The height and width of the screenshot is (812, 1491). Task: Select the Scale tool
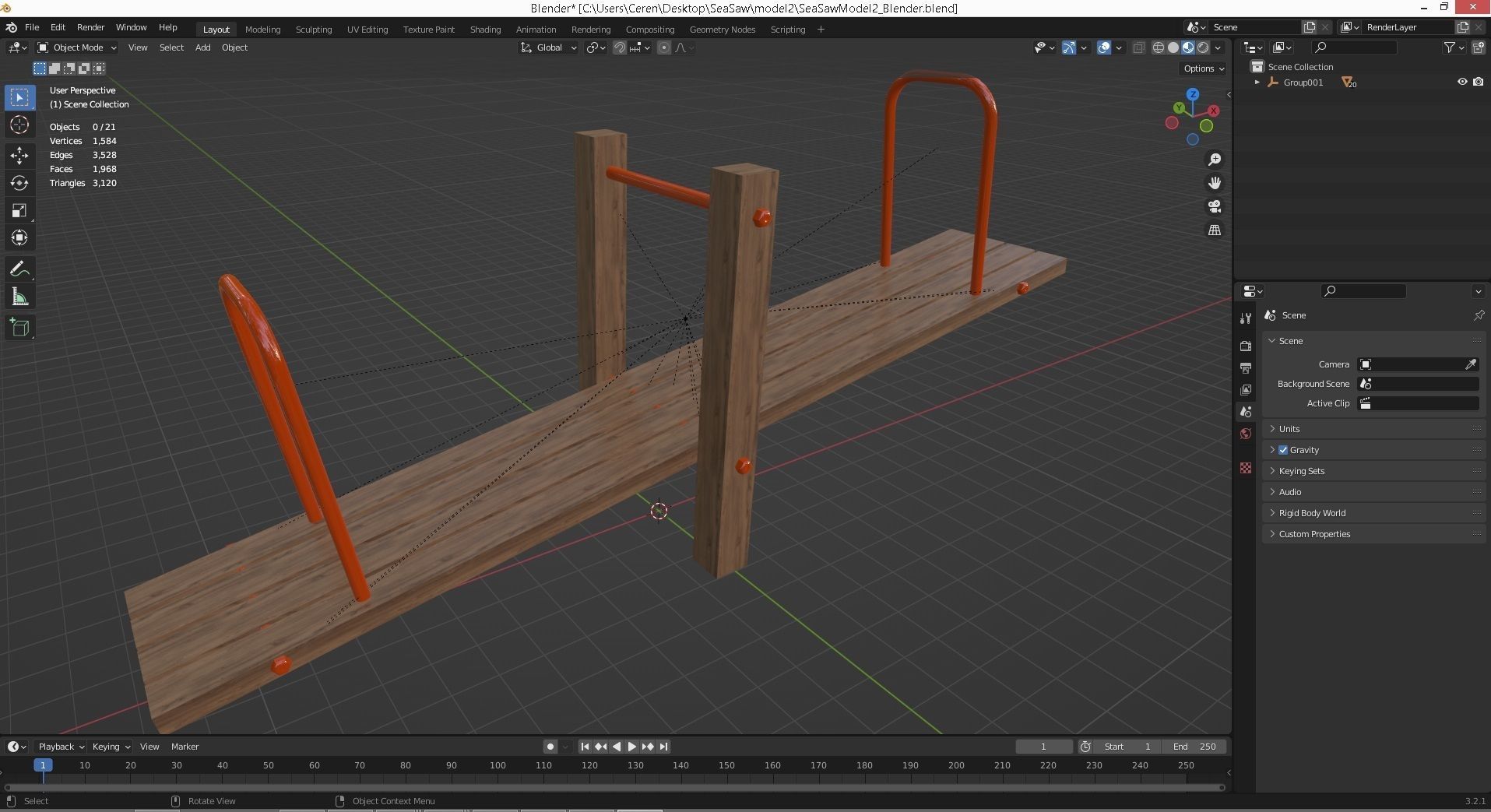pos(19,210)
